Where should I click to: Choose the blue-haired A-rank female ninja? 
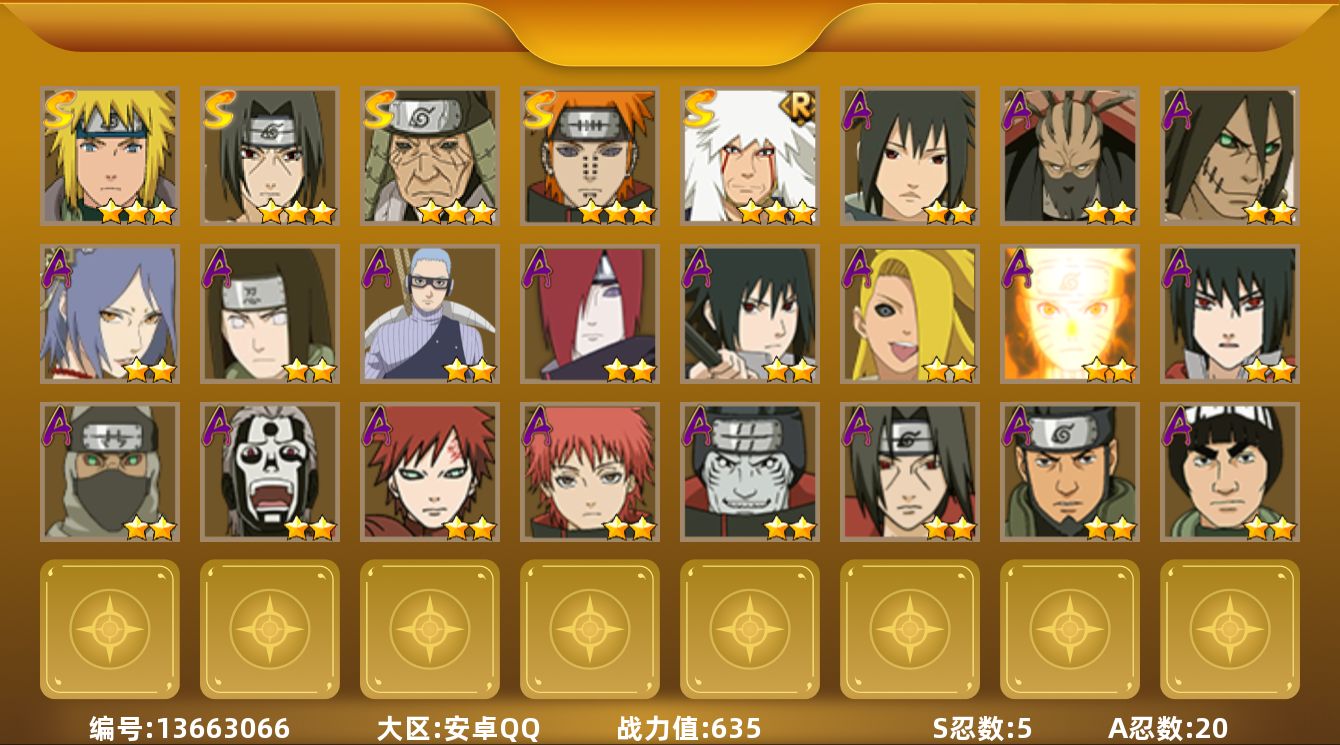click(x=110, y=314)
